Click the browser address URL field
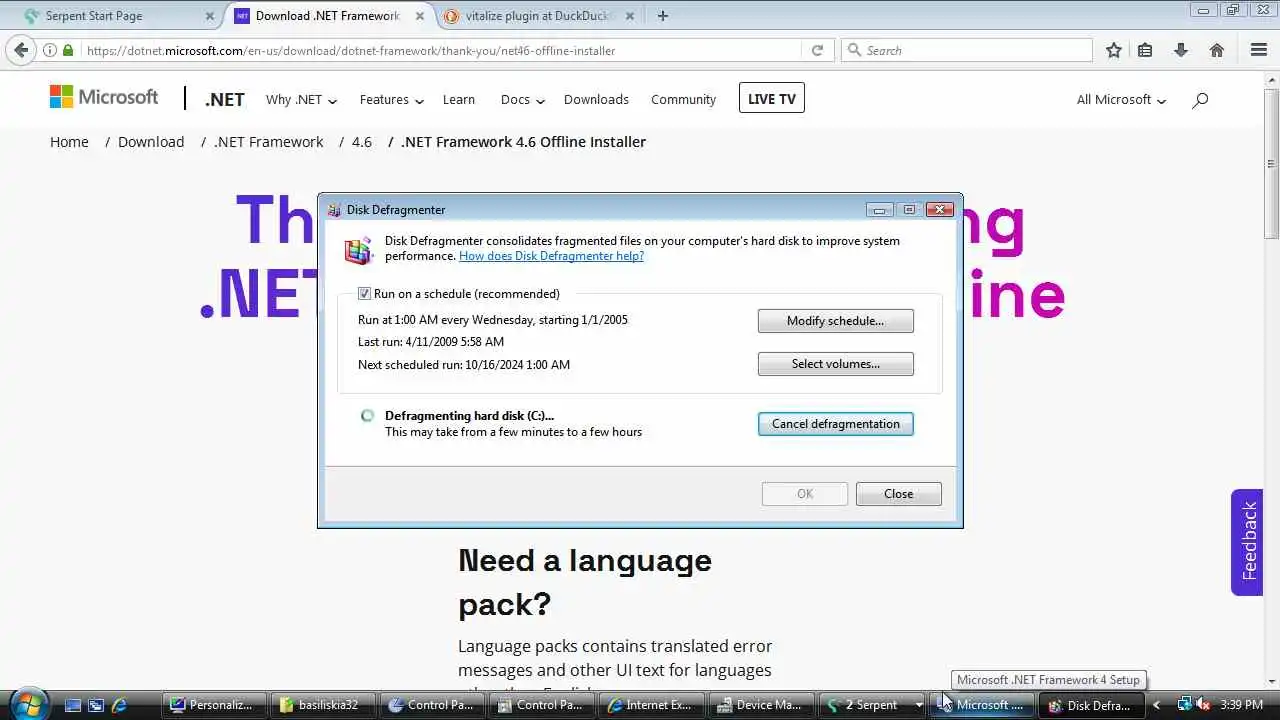 [440, 50]
